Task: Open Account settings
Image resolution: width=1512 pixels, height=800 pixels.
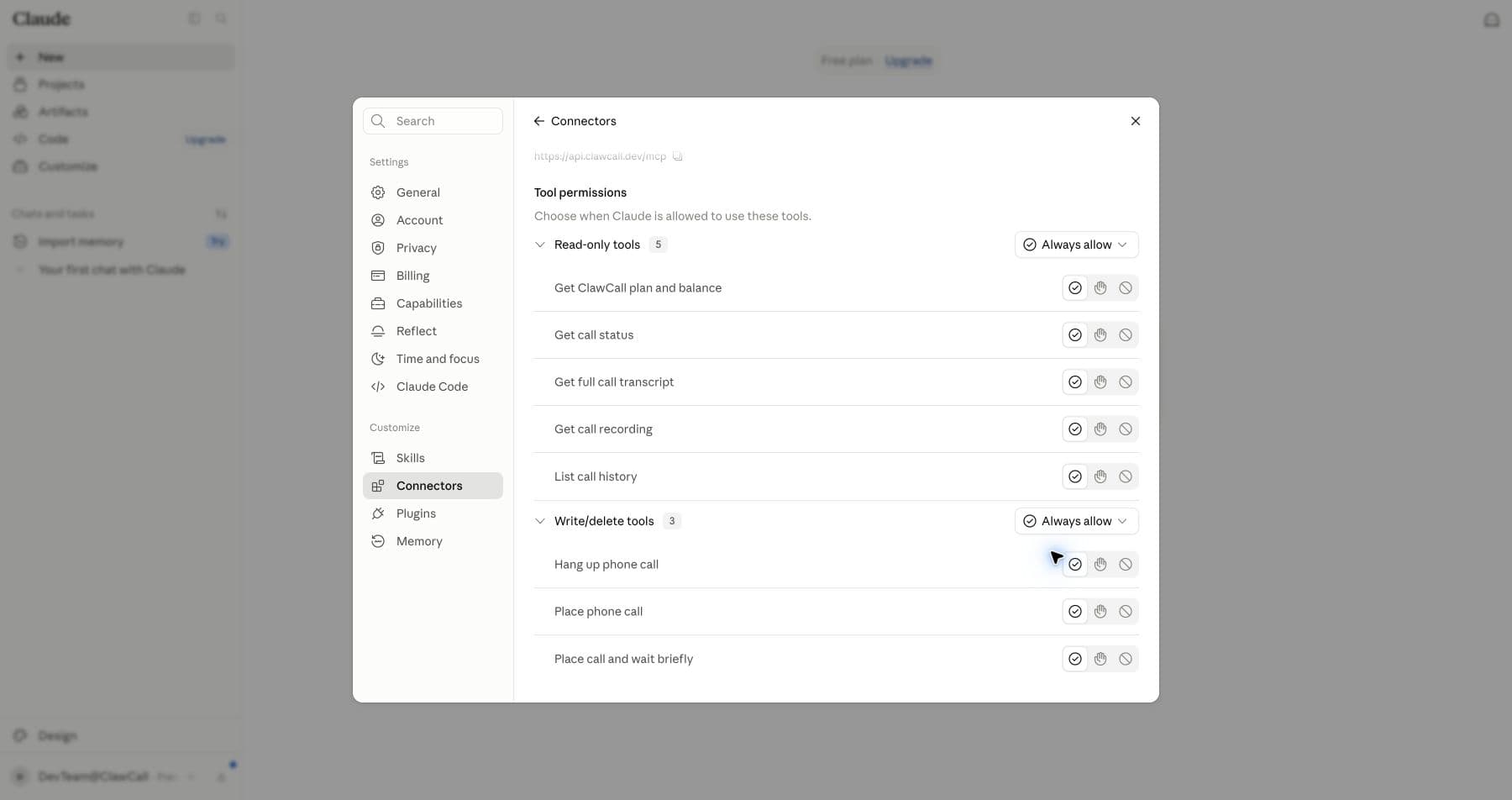Action: click(433, 220)
